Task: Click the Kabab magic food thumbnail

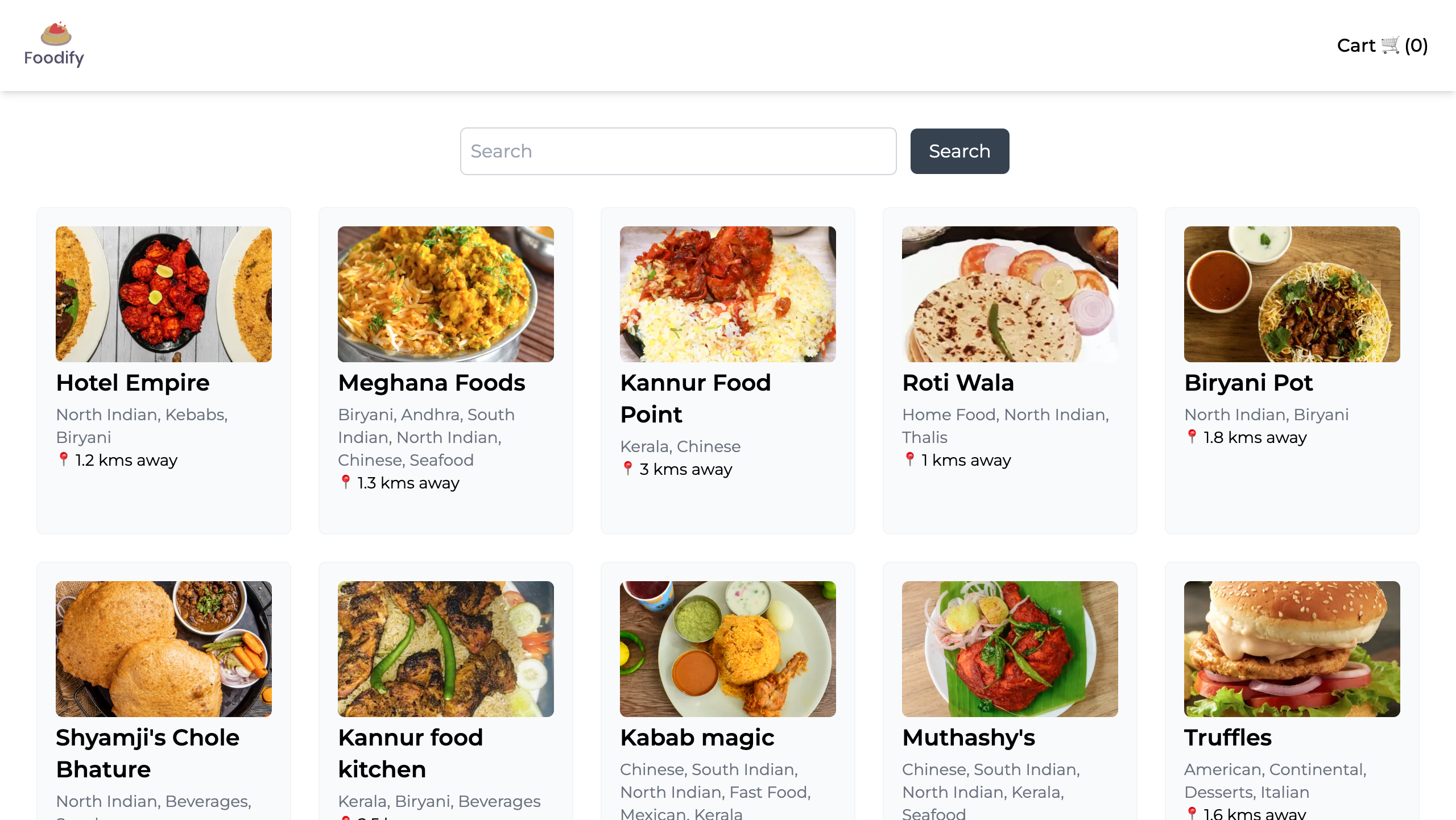Action: [x=727, y=649]
